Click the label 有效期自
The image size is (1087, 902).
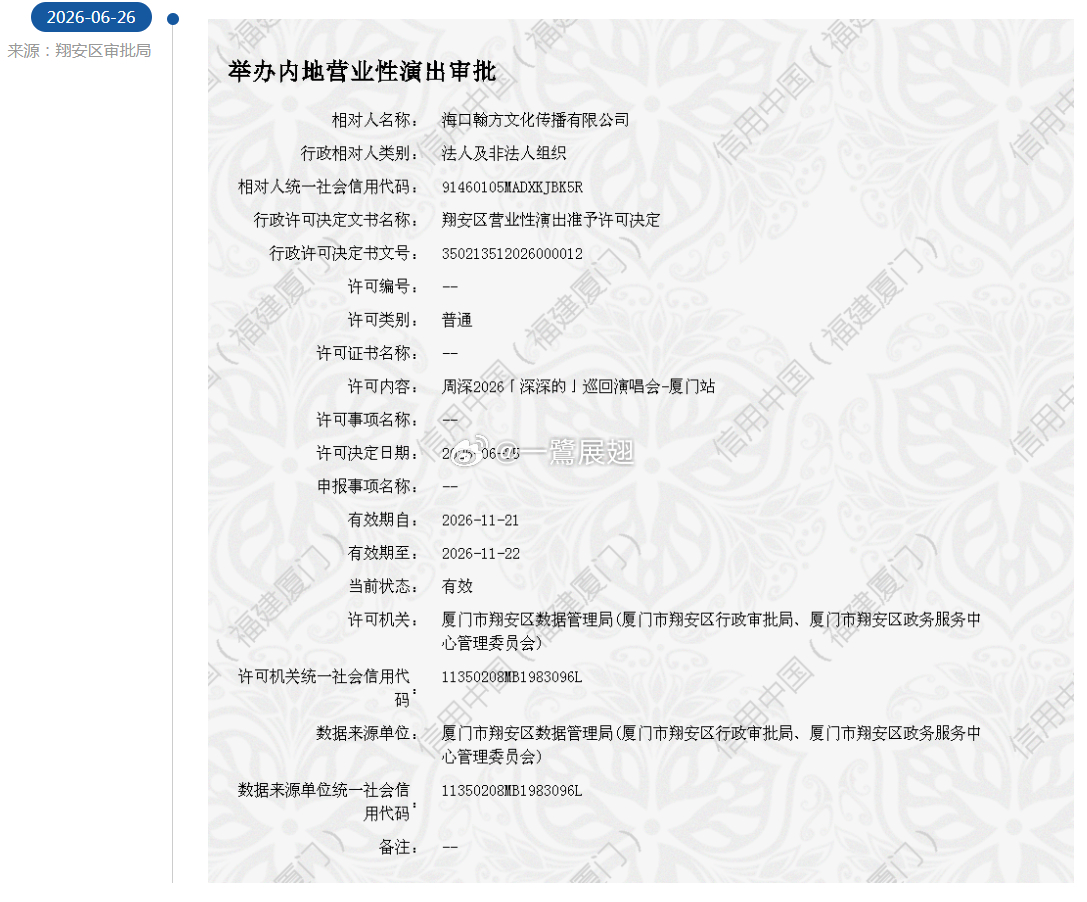383,519
